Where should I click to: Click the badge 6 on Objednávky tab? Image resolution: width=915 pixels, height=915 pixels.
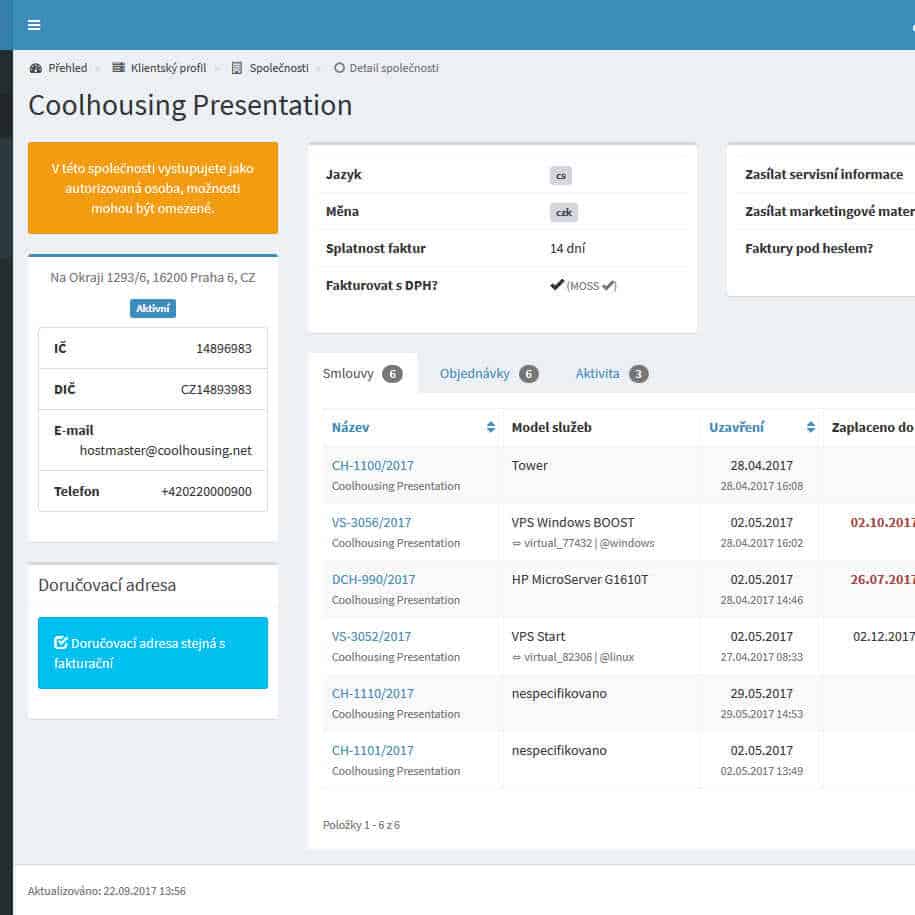tap(529, 374)
